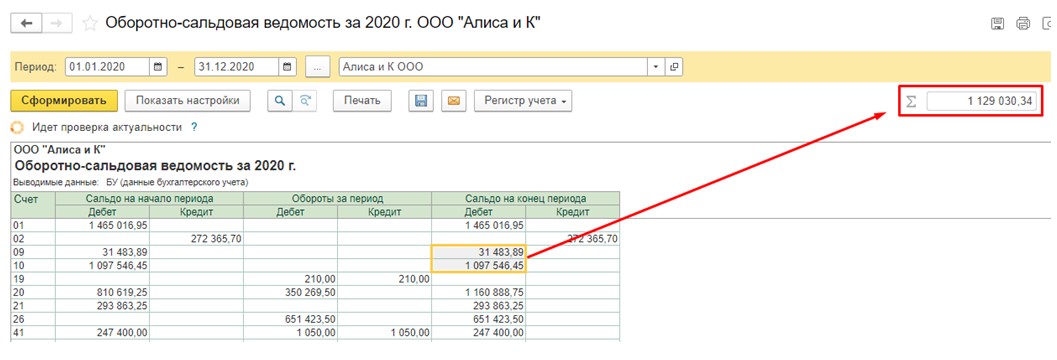1057x360 pixels.
Task: Click Показать настройки button
Action: tap(187, 100)
